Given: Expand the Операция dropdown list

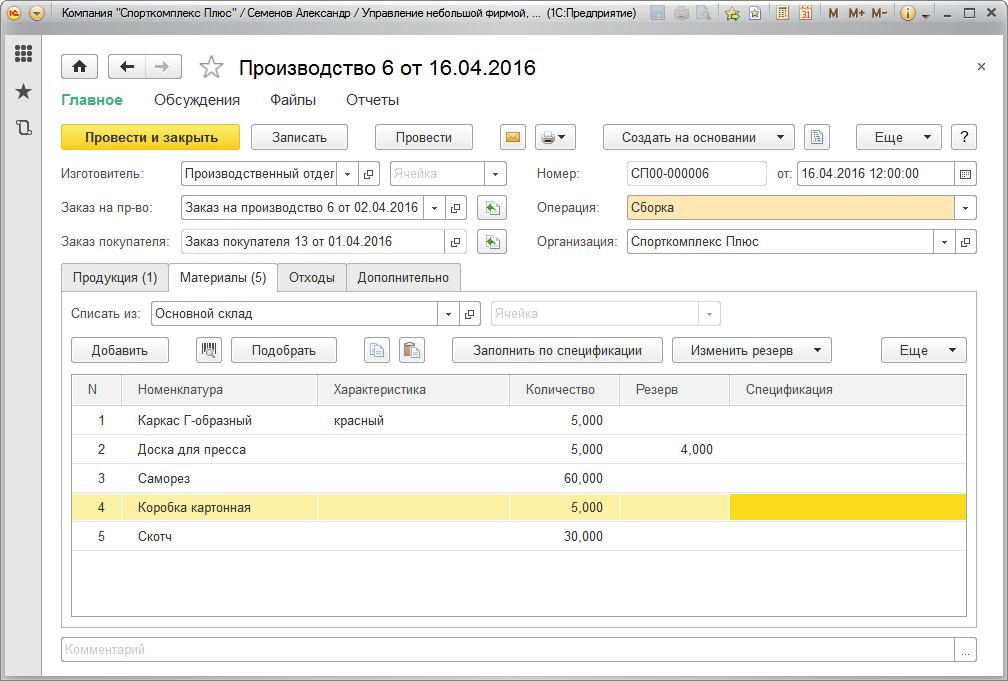Looking at the screenshot, I should coord(965,208).
